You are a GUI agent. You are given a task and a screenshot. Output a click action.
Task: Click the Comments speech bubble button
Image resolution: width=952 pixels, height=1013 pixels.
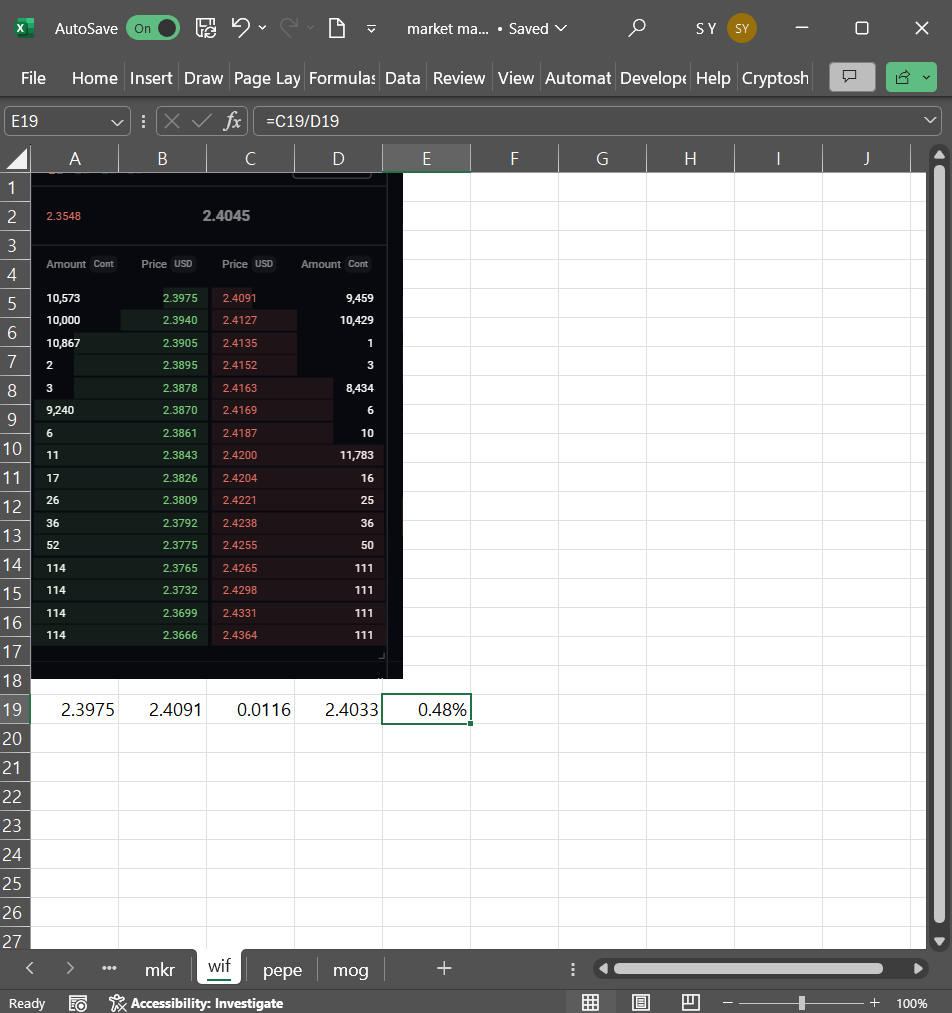pos(851,78)
